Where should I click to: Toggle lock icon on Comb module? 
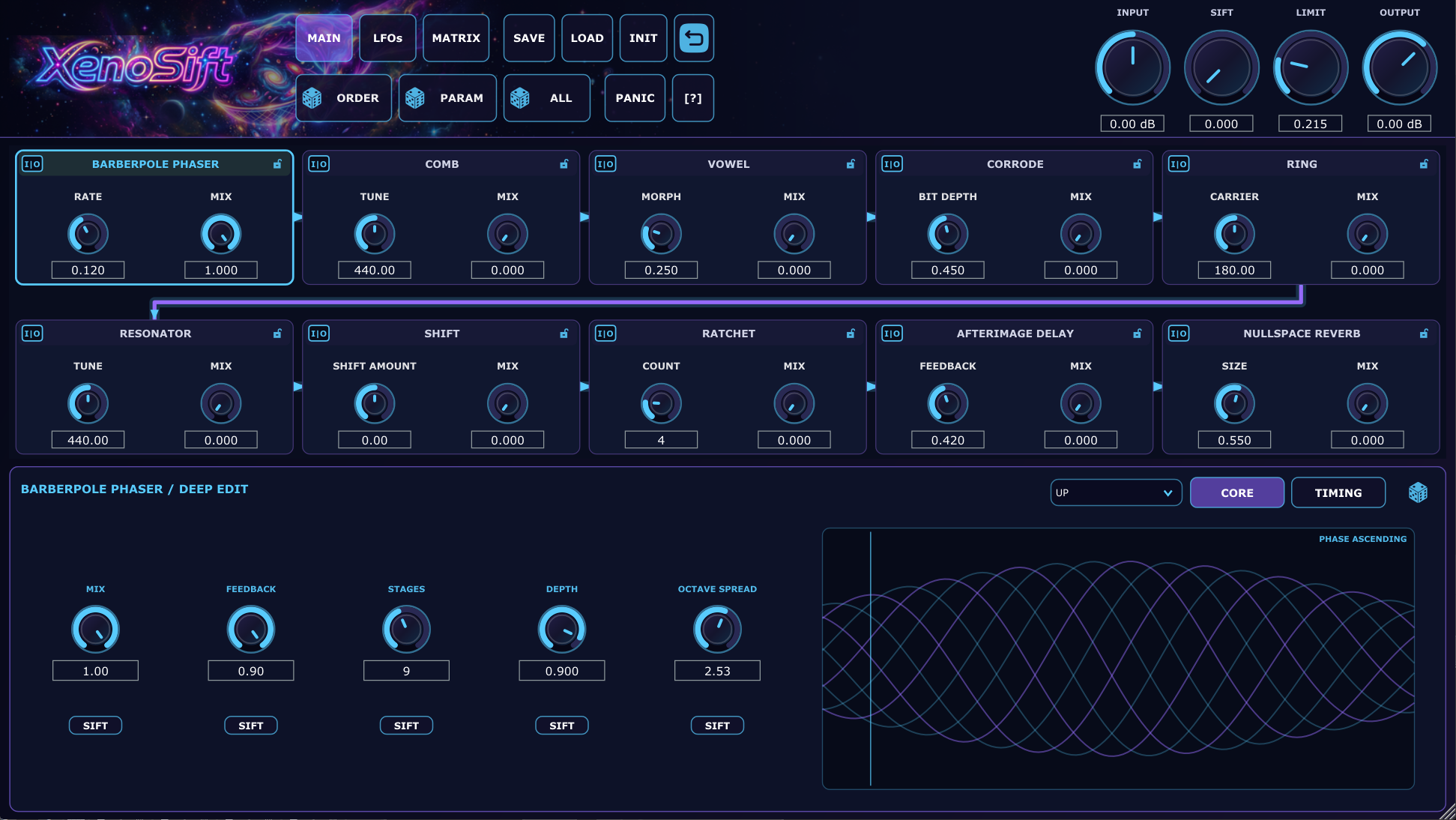(x=564, y=164)
